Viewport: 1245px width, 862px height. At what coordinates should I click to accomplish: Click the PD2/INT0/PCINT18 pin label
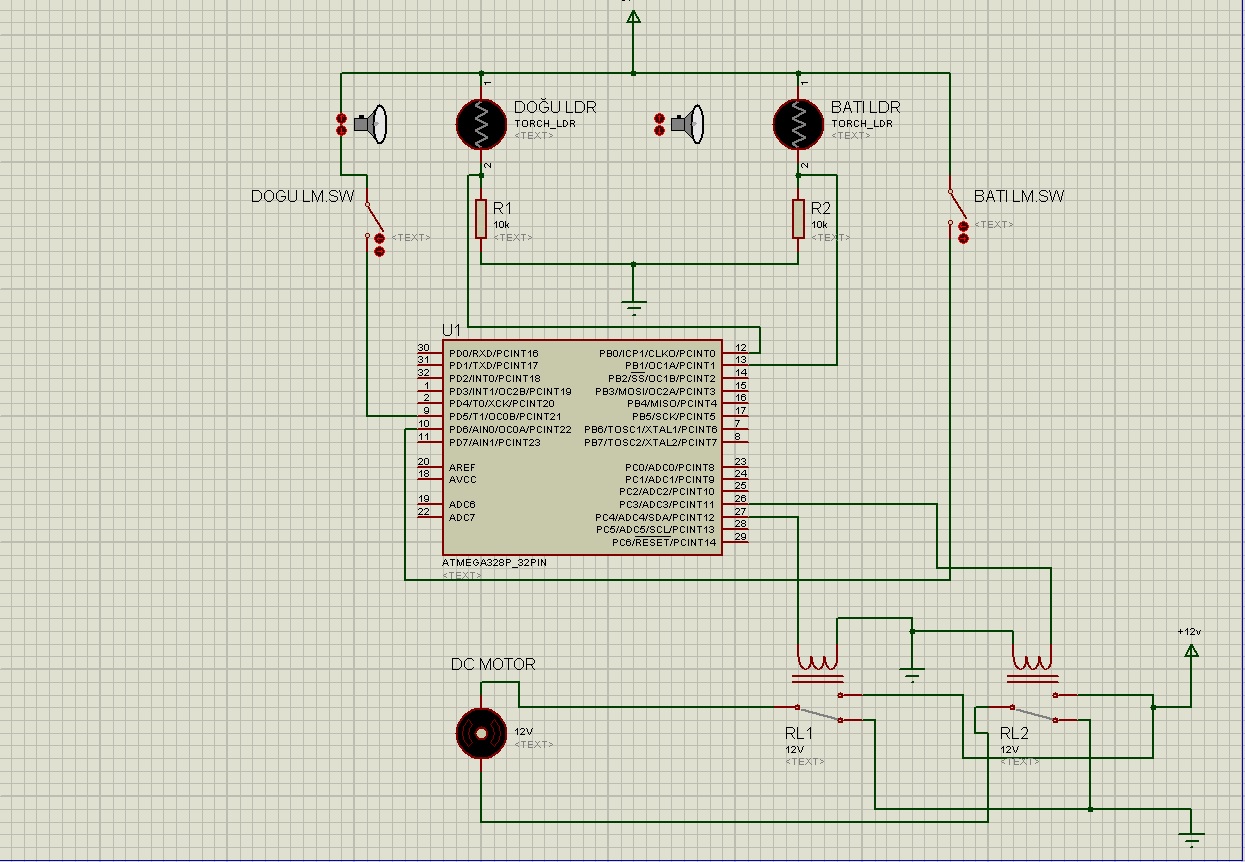(495, 379)
